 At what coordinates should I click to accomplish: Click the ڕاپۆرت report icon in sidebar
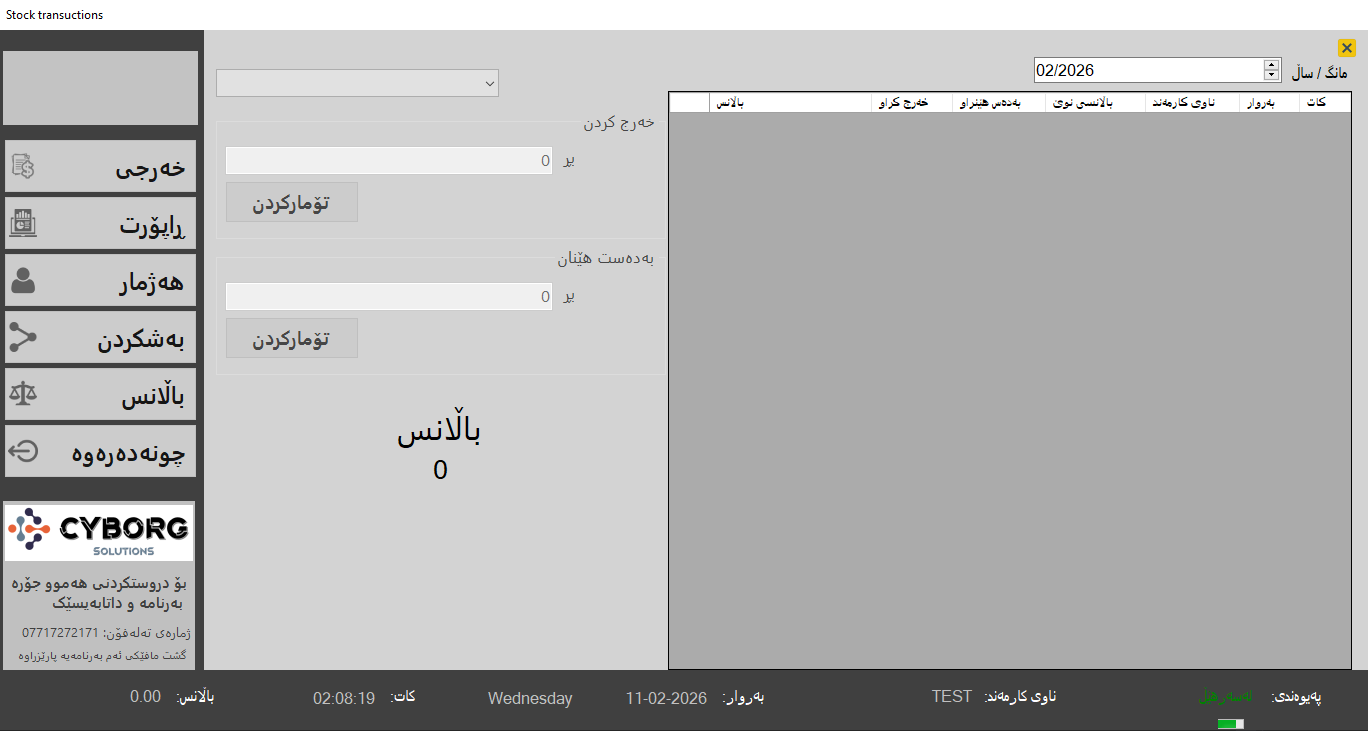pyautogui.click(x=23, y=224)
